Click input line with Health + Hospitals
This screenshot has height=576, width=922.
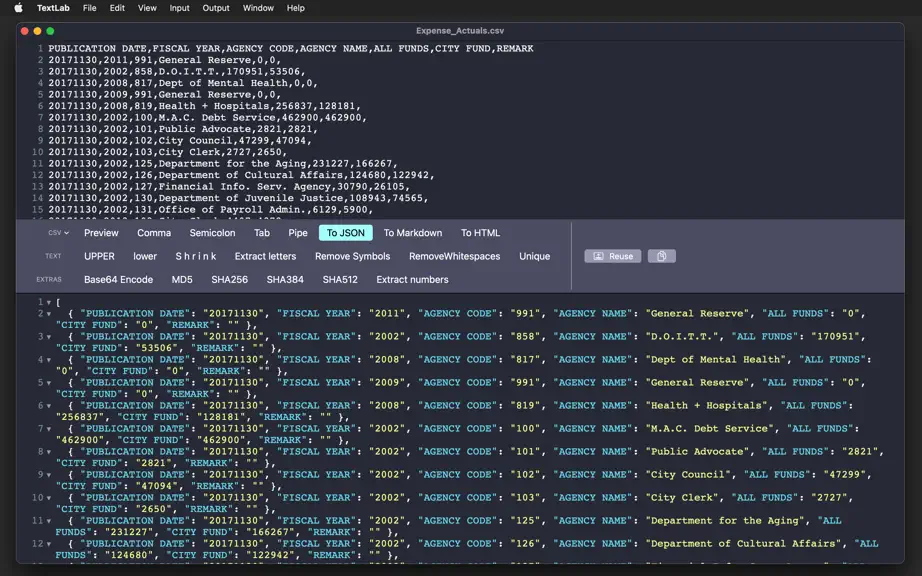(205, 106)
